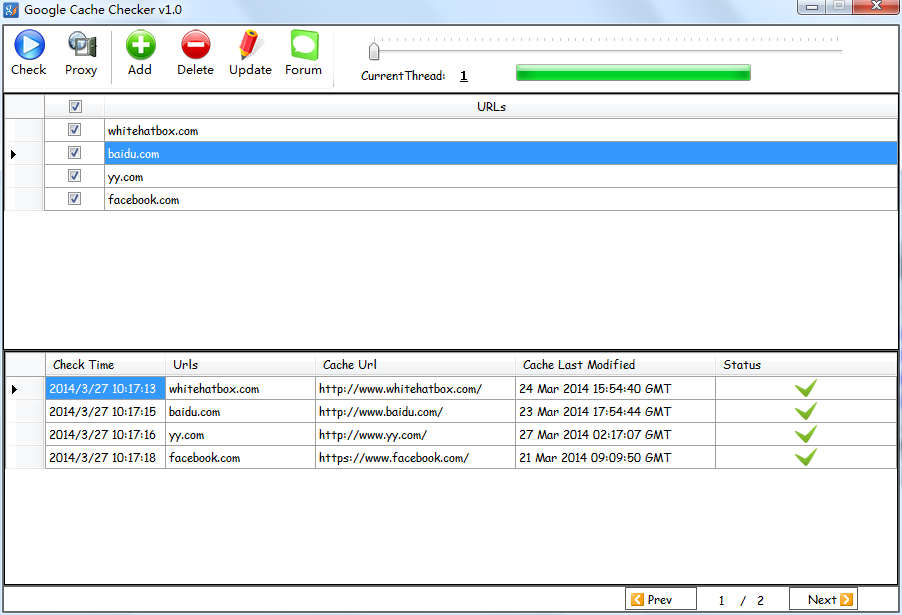Click green checkmark status for whitehatbox.com
The width and height of the screenshot is (902, 615).
point(806,388)
